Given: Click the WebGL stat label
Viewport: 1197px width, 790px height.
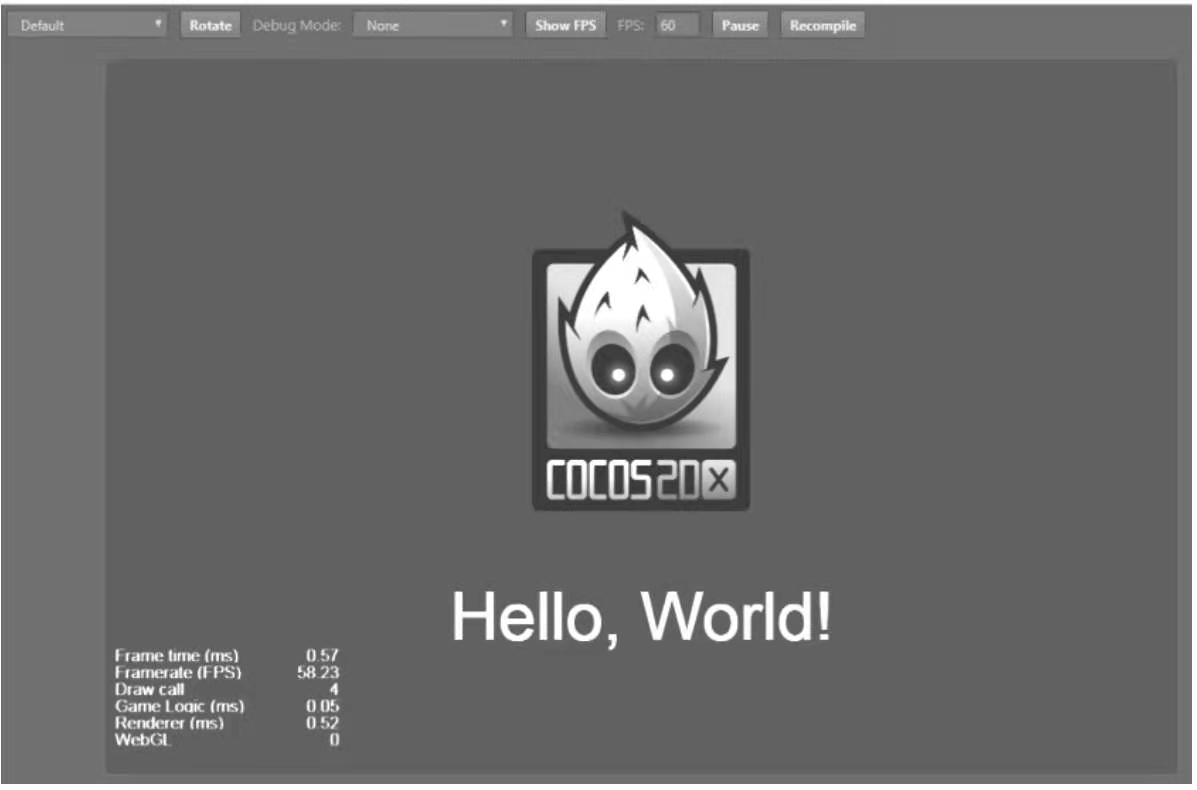Looking at the screenshot, I should pyautogui.click(x=143, y=740).
